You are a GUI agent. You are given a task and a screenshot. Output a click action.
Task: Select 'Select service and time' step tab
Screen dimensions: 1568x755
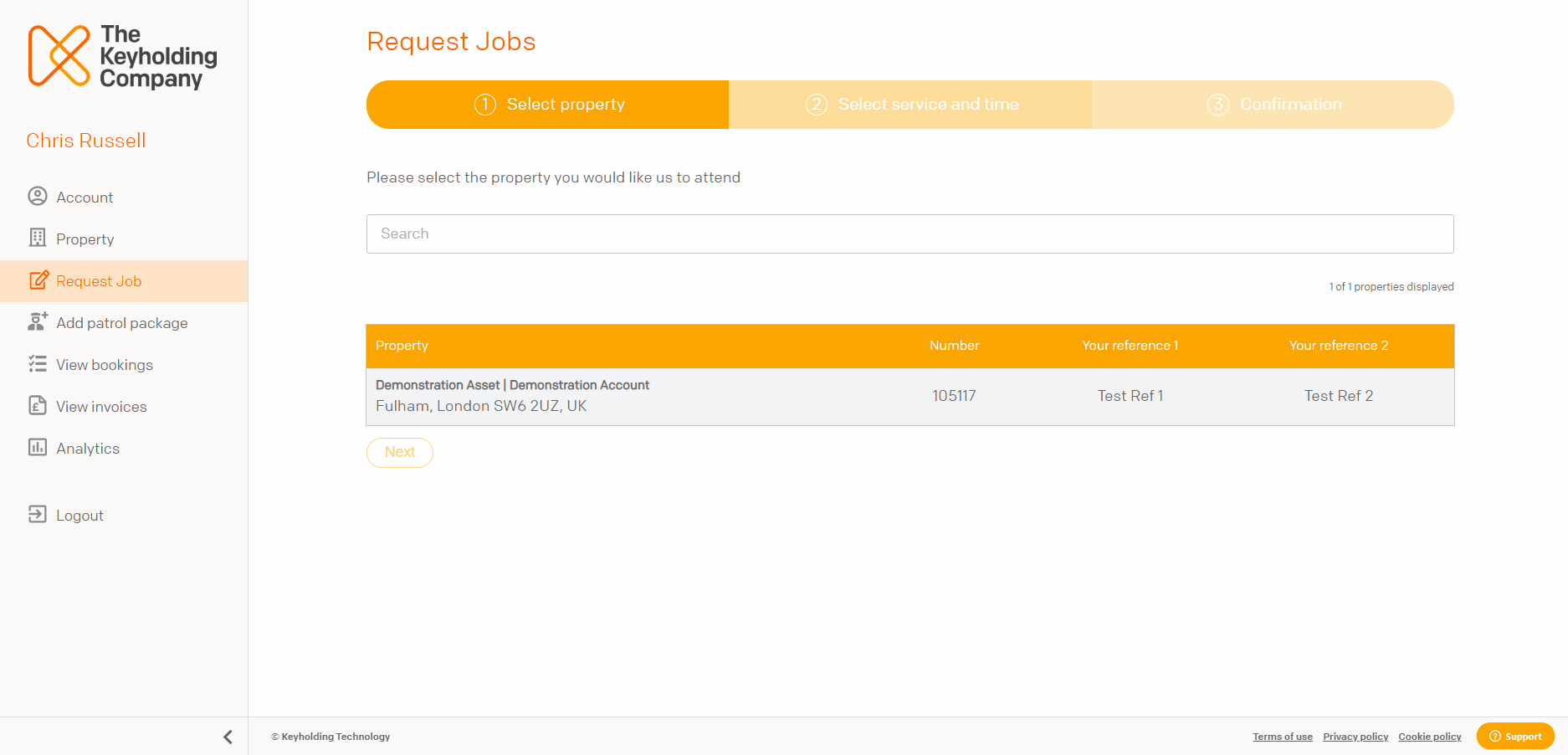(910, 105)
